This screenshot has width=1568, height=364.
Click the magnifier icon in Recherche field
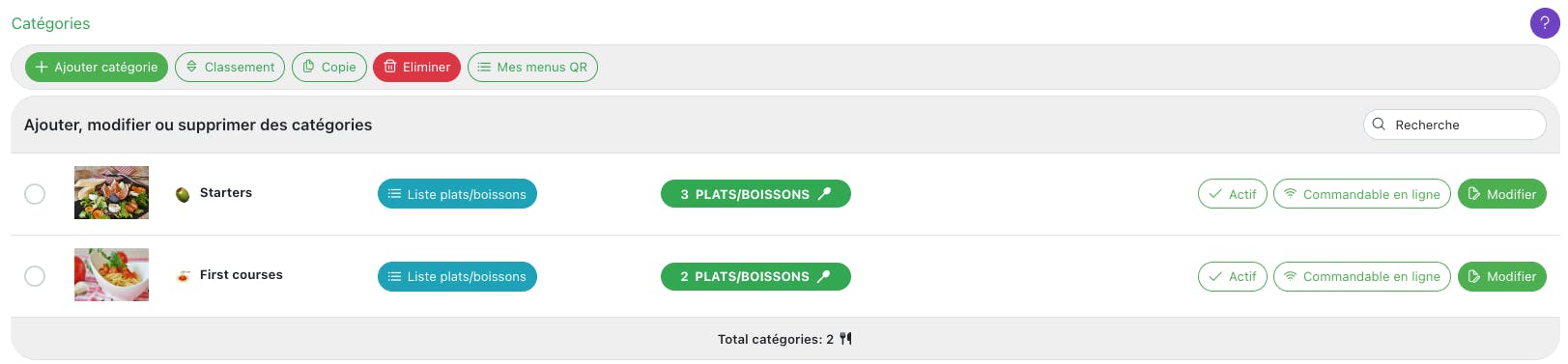pos(1379,125)
